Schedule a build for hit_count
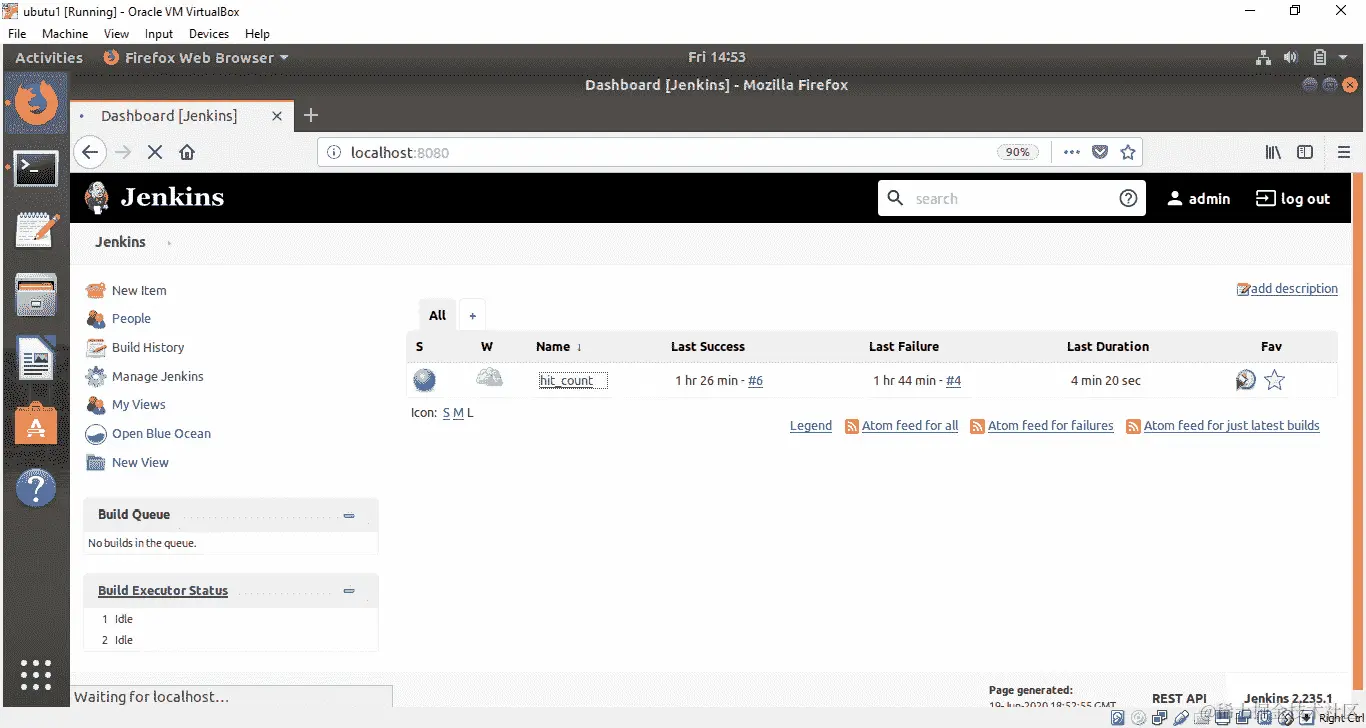Screen dimensions: 1366x728 (1245, 380)
